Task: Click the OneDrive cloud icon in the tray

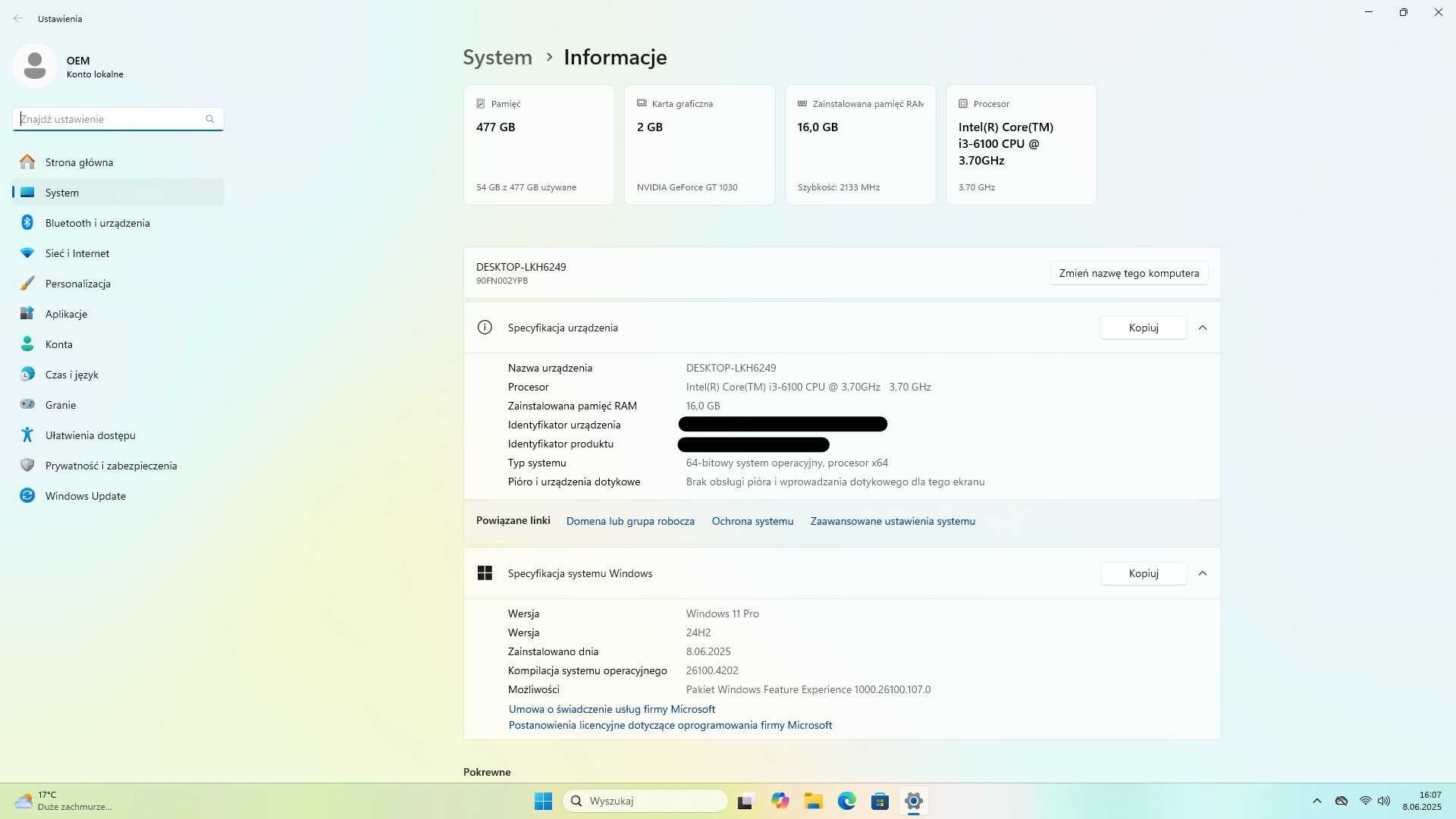Action: pyautogui.click(x=1341, y=801)
